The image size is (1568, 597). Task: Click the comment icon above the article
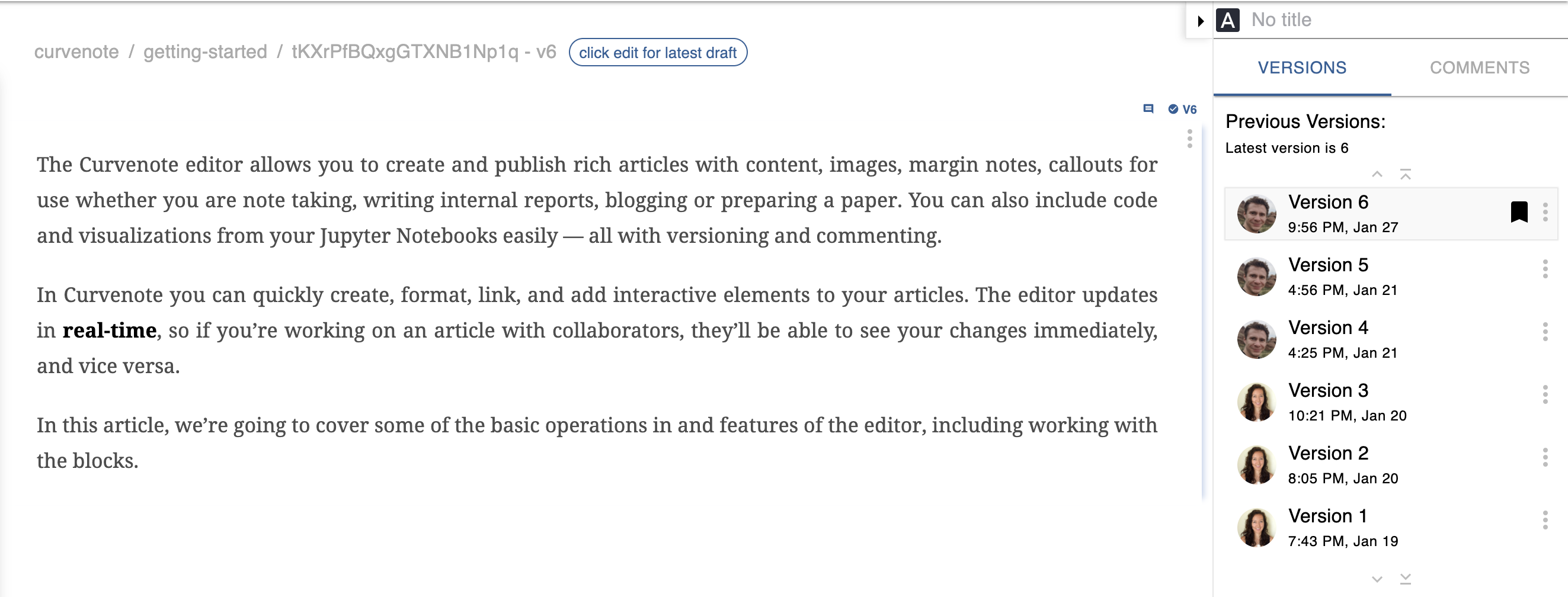coord(1148,109)
